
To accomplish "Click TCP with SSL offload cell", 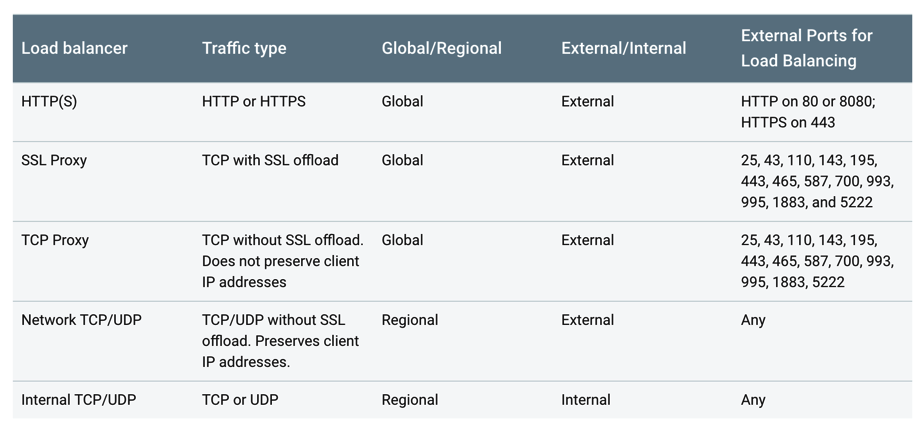I will (270, 160).
